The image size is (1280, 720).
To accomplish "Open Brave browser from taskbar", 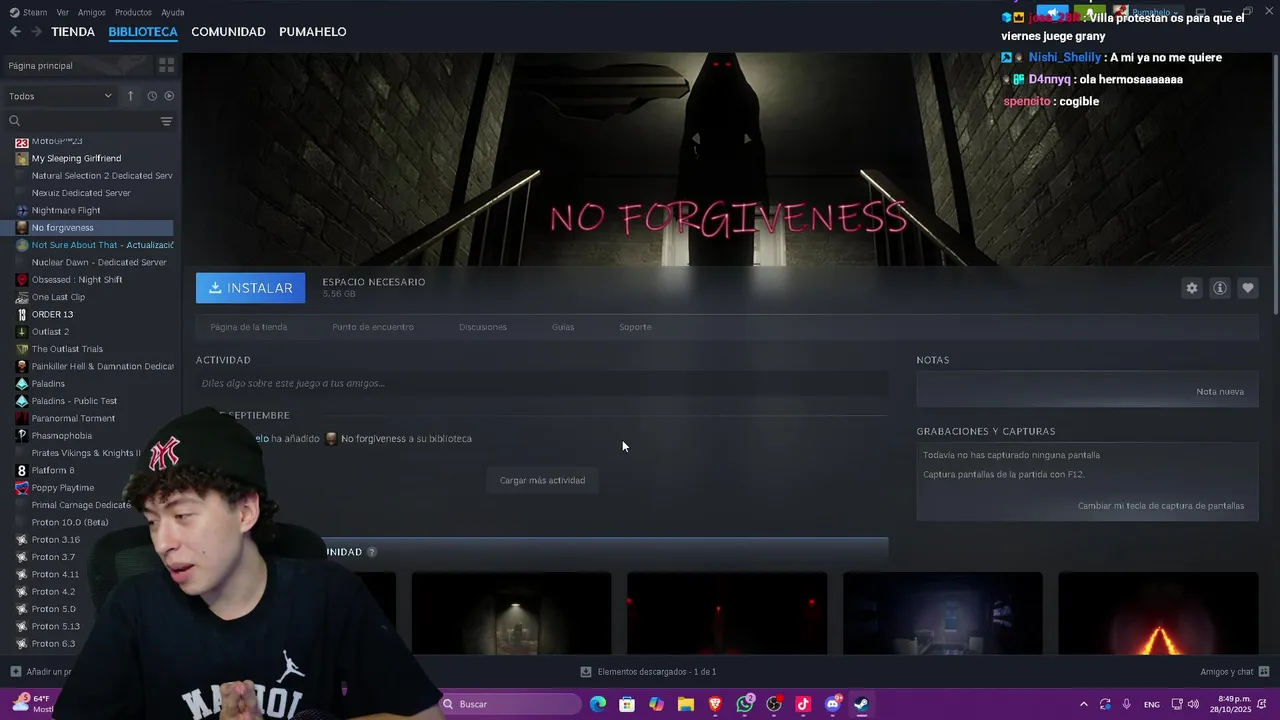I will 715,704.
